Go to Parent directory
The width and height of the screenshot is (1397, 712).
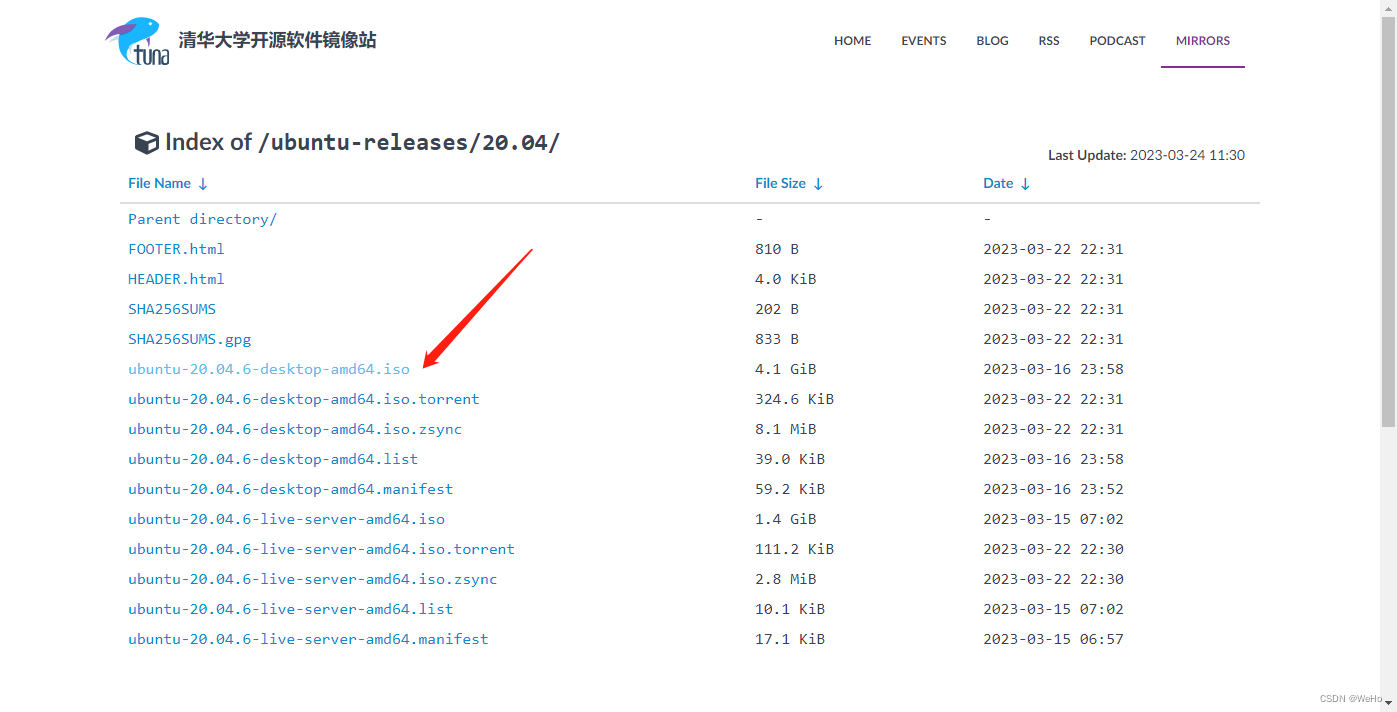tap(202, 219)
